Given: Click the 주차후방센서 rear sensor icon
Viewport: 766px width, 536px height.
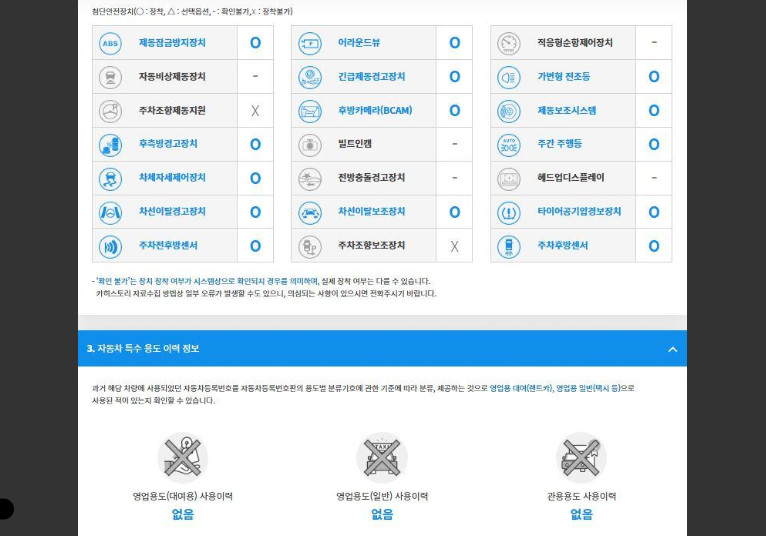Looking at the screenshot, I should (509, 246).
